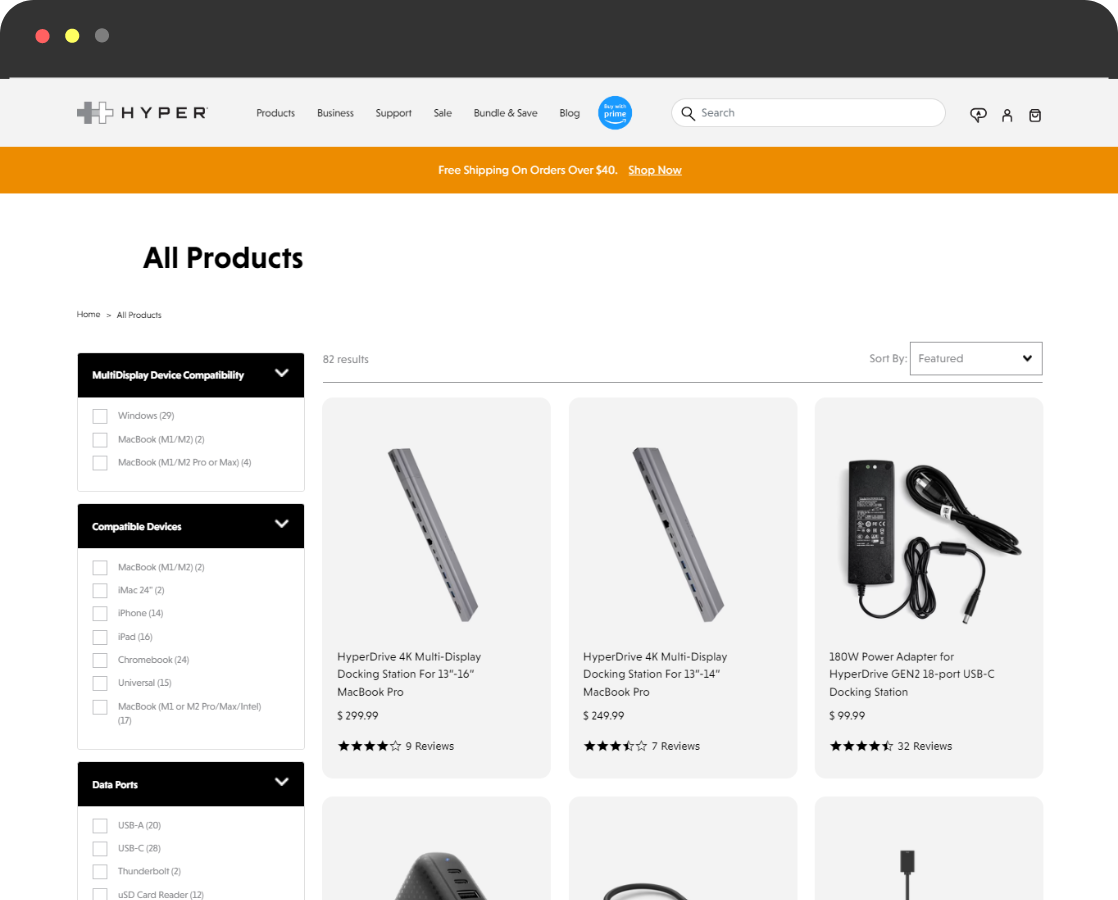Image resolution: width=1118 pixels, height=900 pixels.
Task: Open the Buy with Prime badge
Action: pos(615,113)
